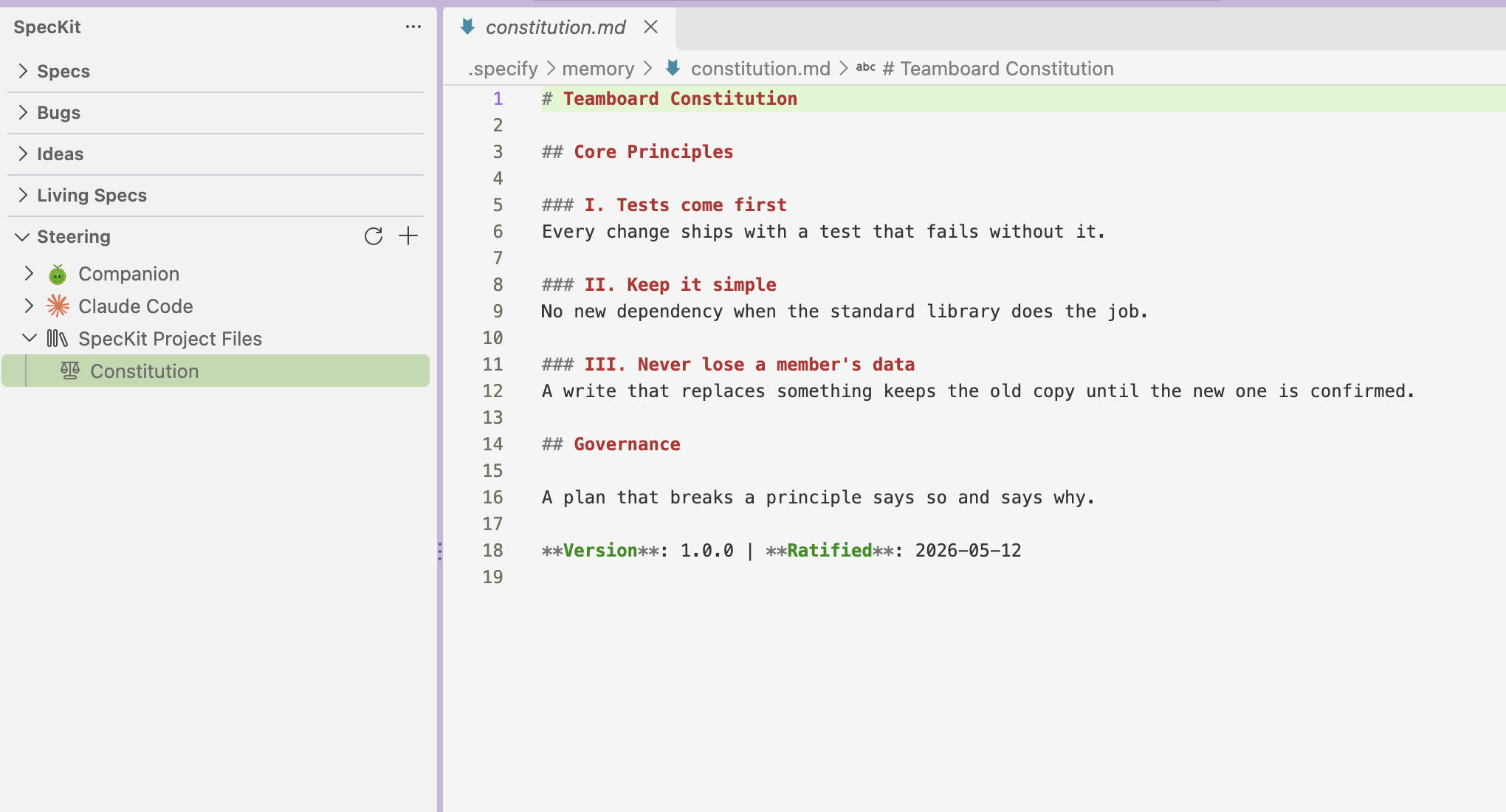This screenshot has width=1506, height=812.
Task: Click the Claude Code starburst icon
Action: 58,306
